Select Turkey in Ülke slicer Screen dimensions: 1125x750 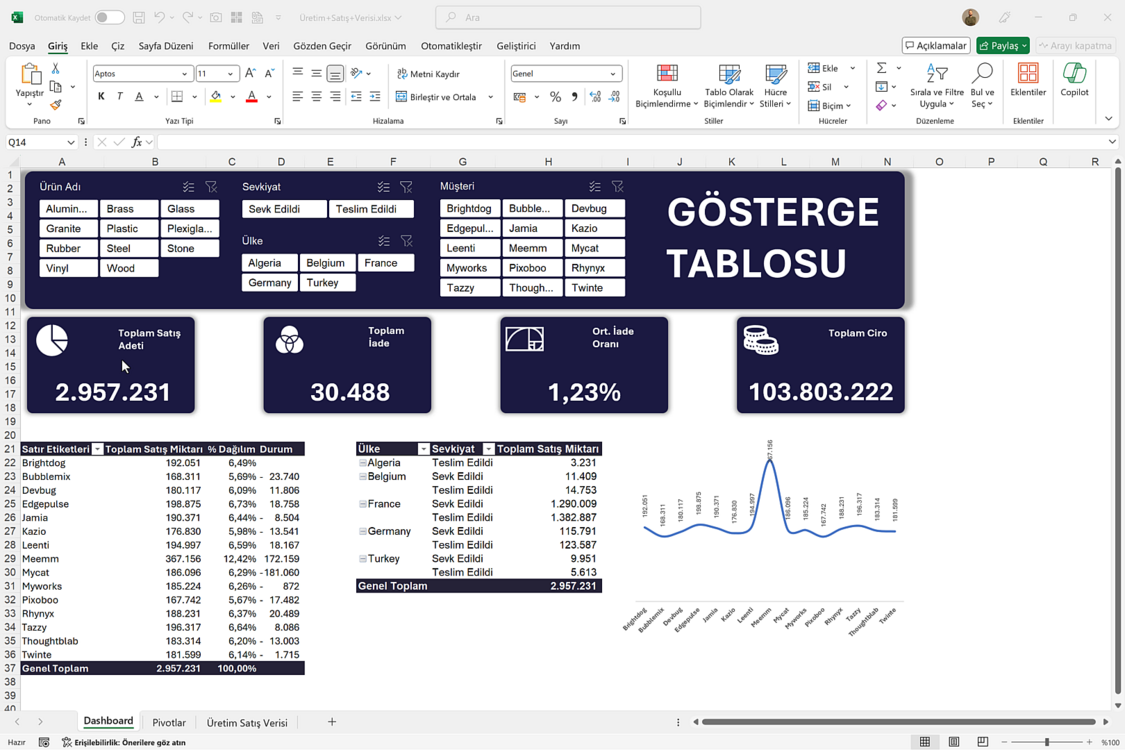[328, 283]
